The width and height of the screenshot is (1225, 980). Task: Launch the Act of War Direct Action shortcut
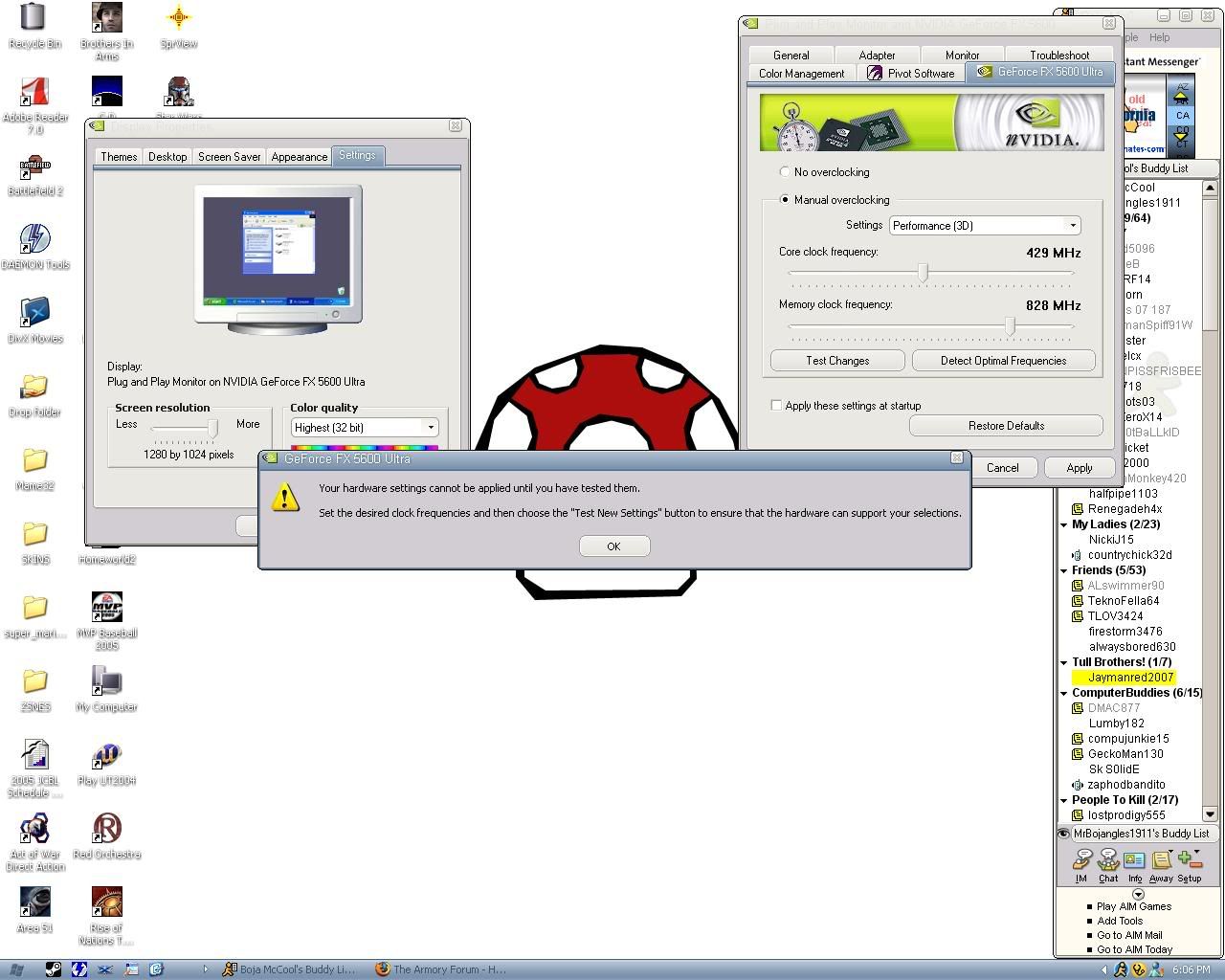pos(34,841)
